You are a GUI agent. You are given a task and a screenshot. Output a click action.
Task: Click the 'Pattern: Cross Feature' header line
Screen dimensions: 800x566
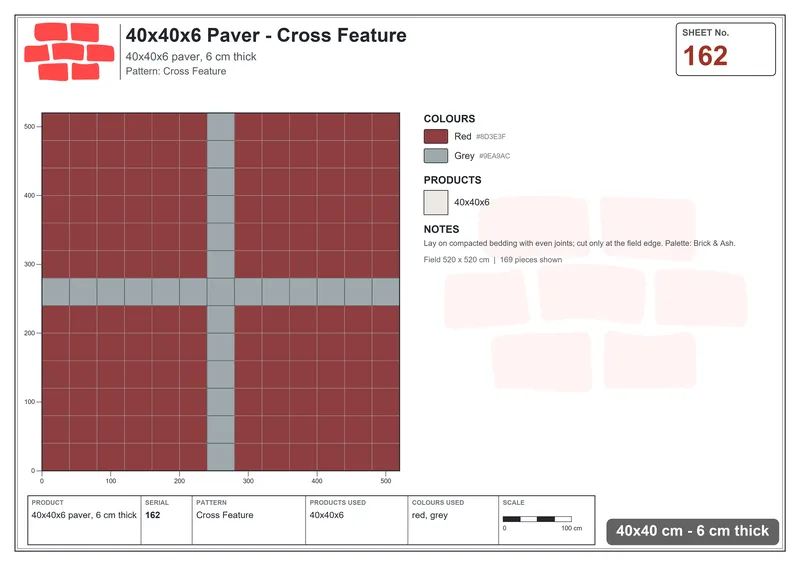click(x=176, y=71)
